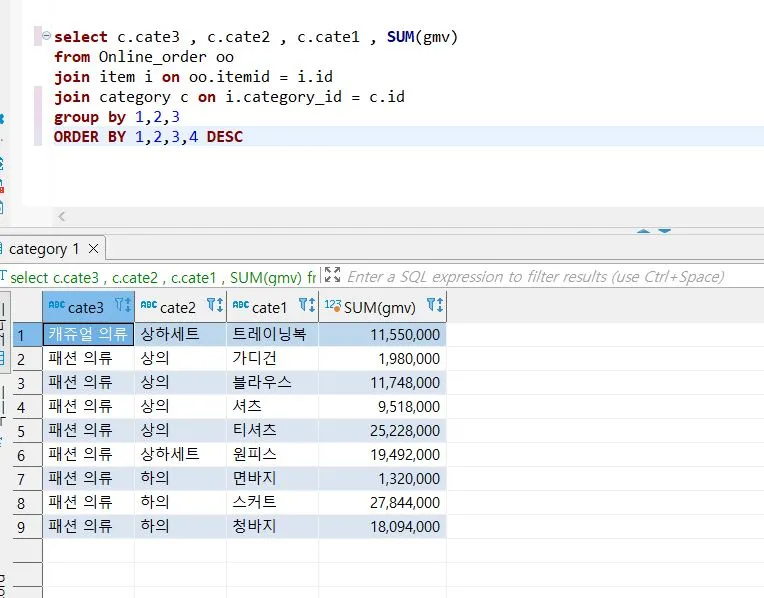Select cell '블라우스'
Screen dimensions: 764x598
click(x=272, y=382)
